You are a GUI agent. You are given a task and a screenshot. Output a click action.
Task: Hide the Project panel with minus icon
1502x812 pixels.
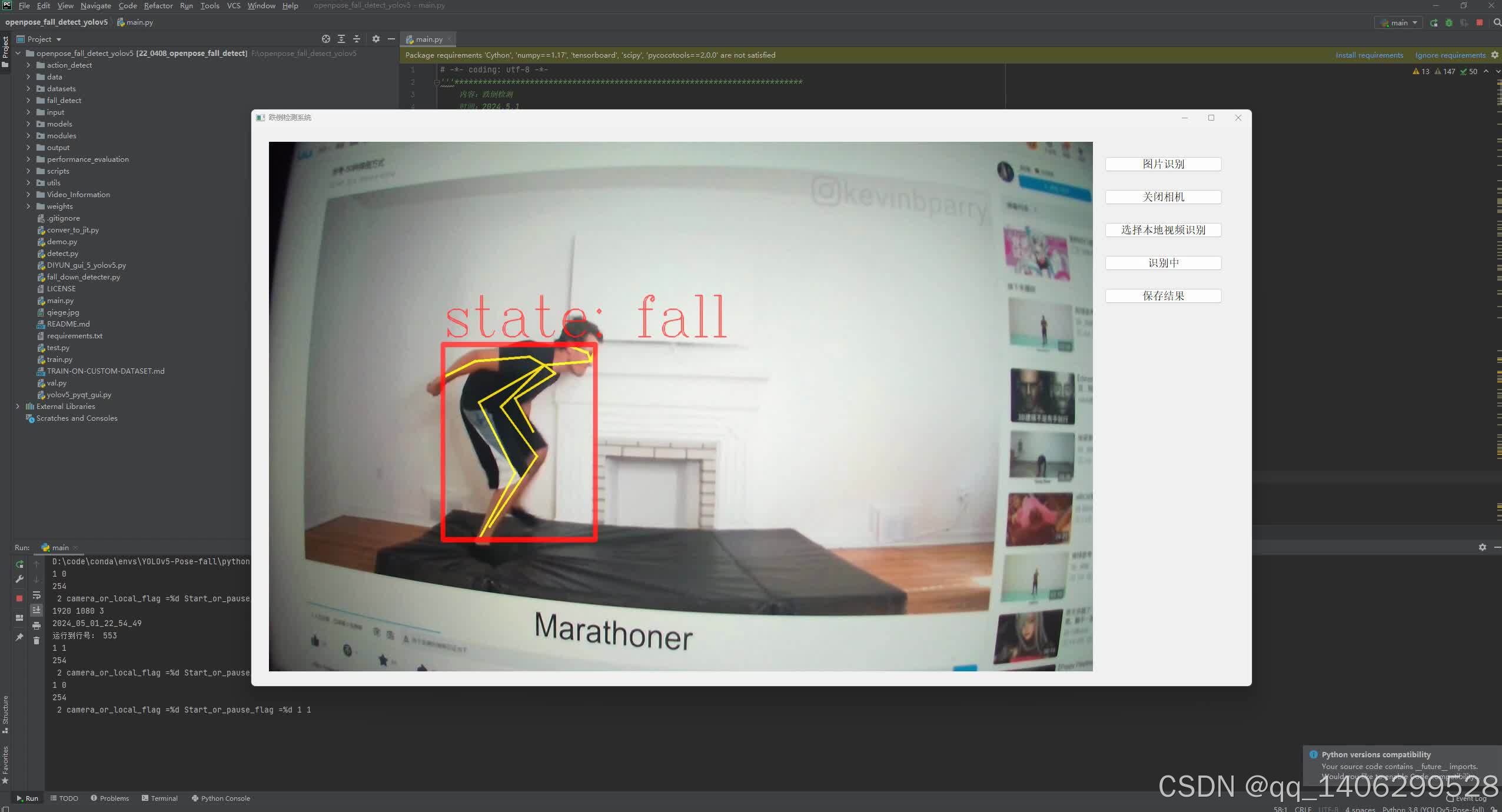[x=391, y=39]
